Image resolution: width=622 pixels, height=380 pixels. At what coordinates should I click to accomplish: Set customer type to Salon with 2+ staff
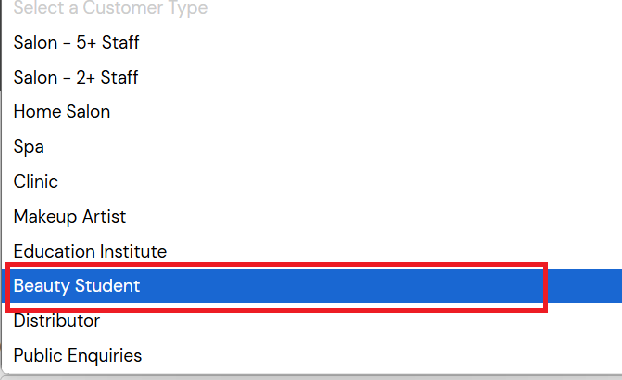(x=312, y=77)
